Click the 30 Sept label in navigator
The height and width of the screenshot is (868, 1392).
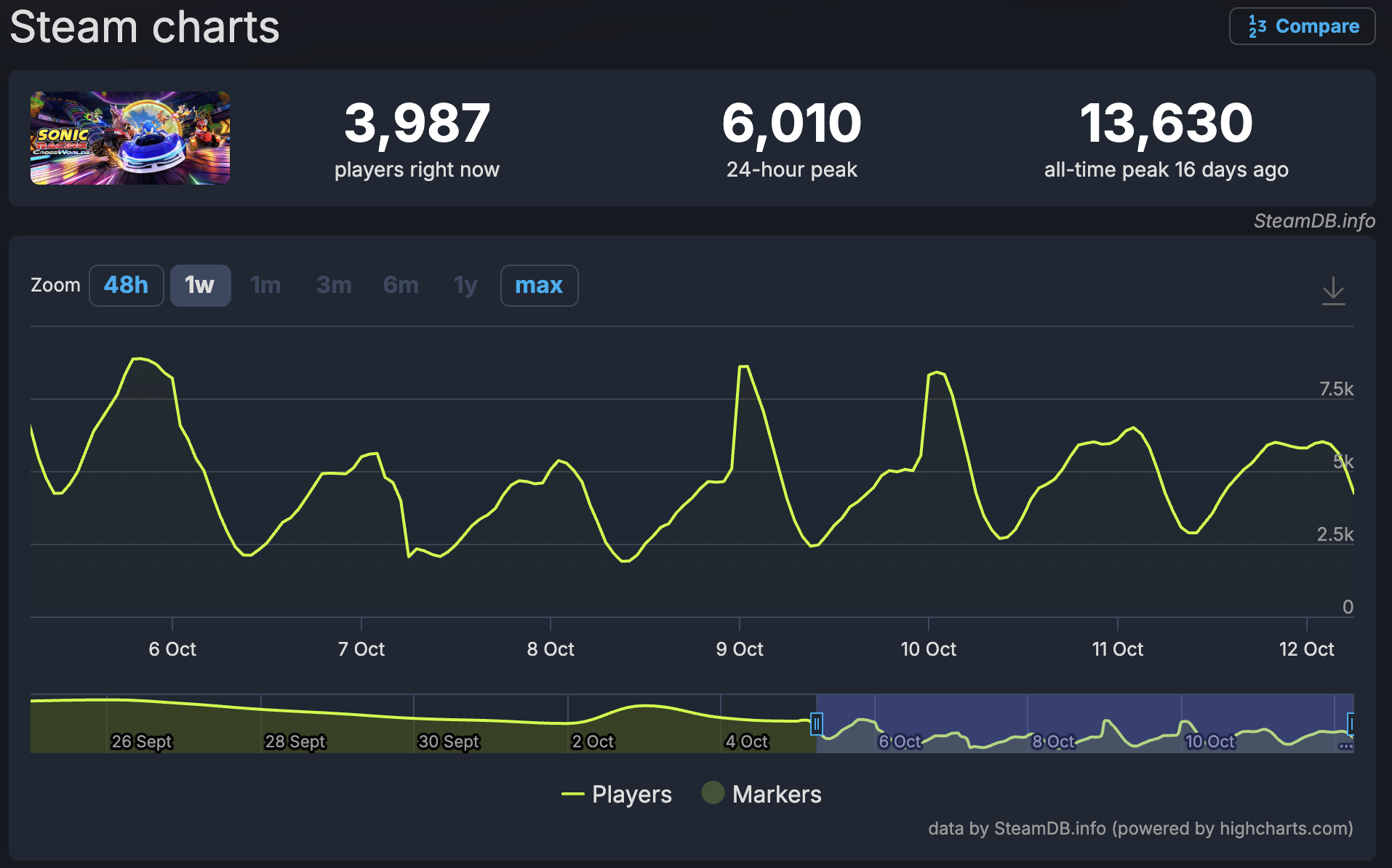click(x=449, y=742)
